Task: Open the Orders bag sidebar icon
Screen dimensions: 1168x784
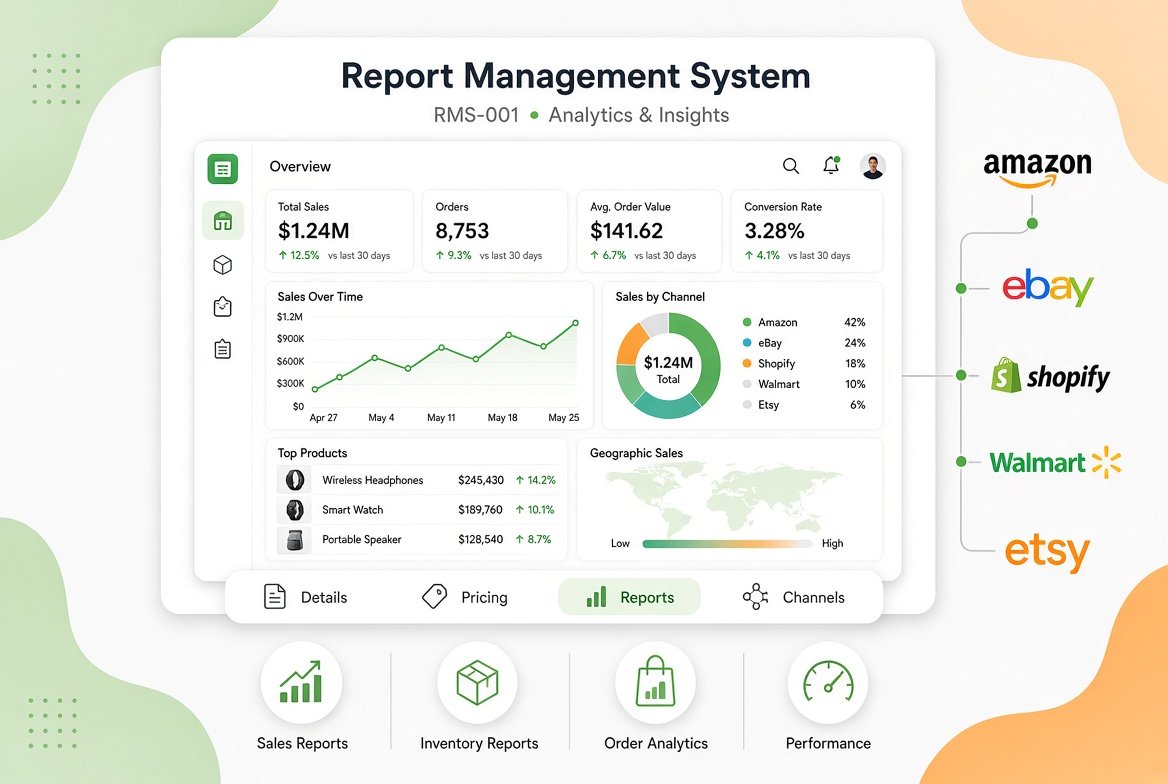Action: pos(223,306)
